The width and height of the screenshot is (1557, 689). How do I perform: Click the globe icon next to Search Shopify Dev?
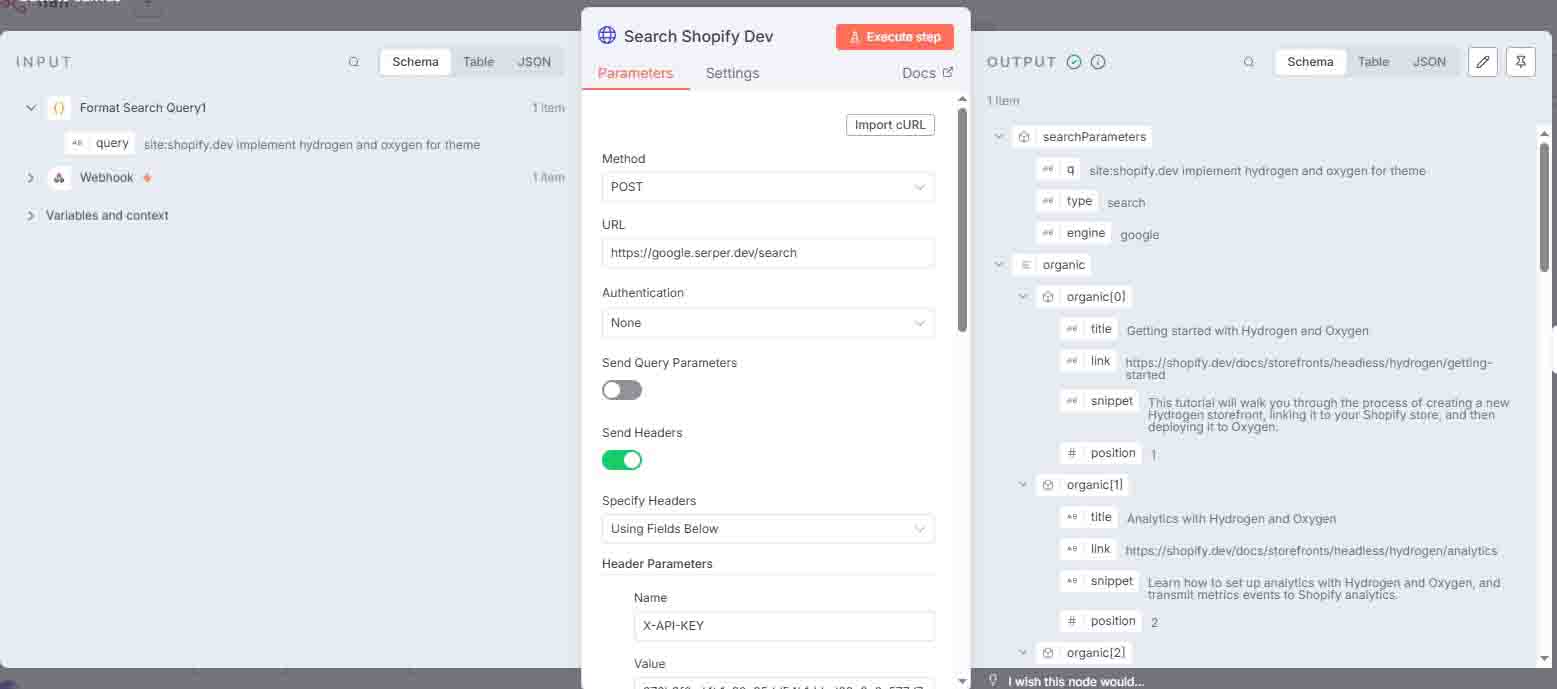pos(606,35)
